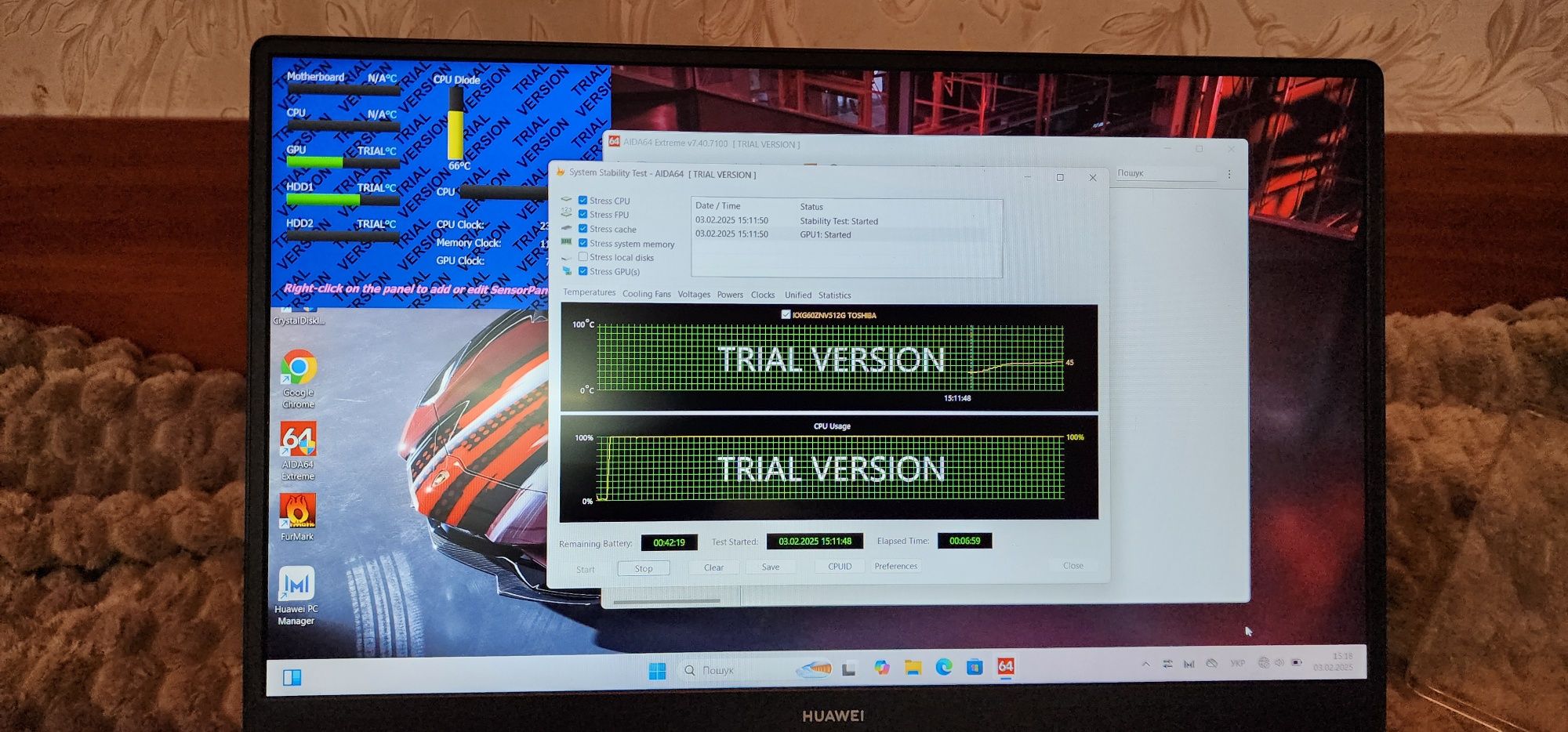Click the Stress GPU(s) monitor icon

coord(567,270)
